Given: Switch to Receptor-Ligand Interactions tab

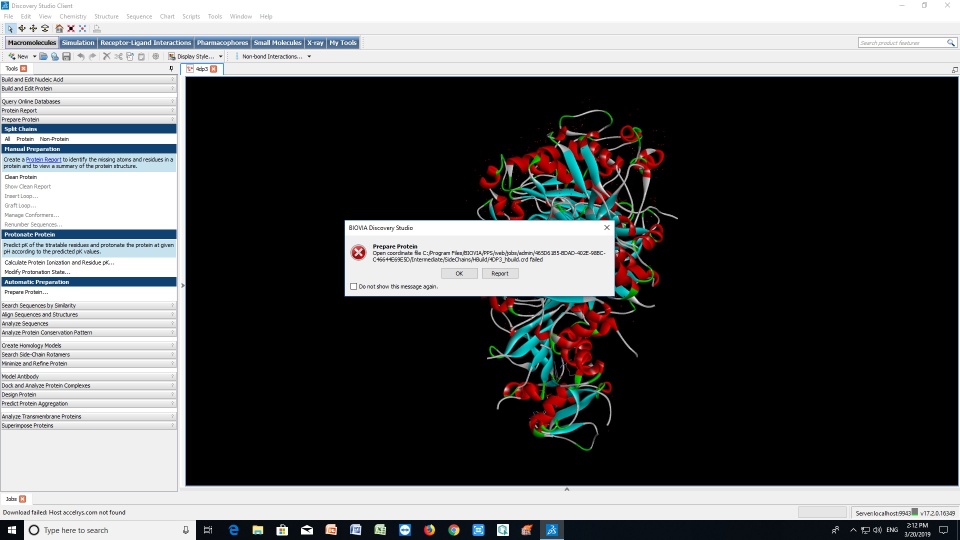Looking at the screenshot, I should point(146,43).
